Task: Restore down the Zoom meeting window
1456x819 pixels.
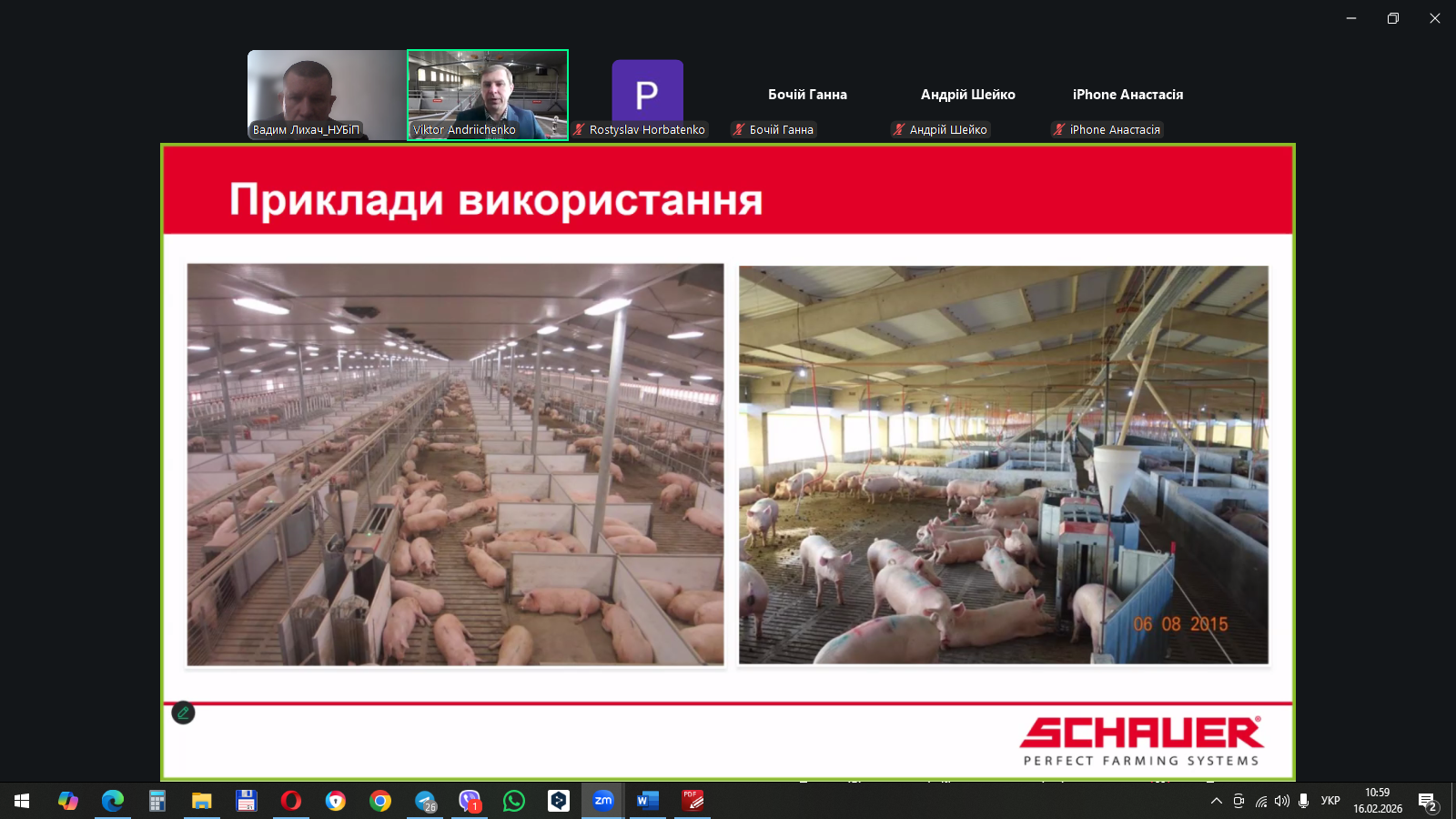Action: tap(1393, 18)
